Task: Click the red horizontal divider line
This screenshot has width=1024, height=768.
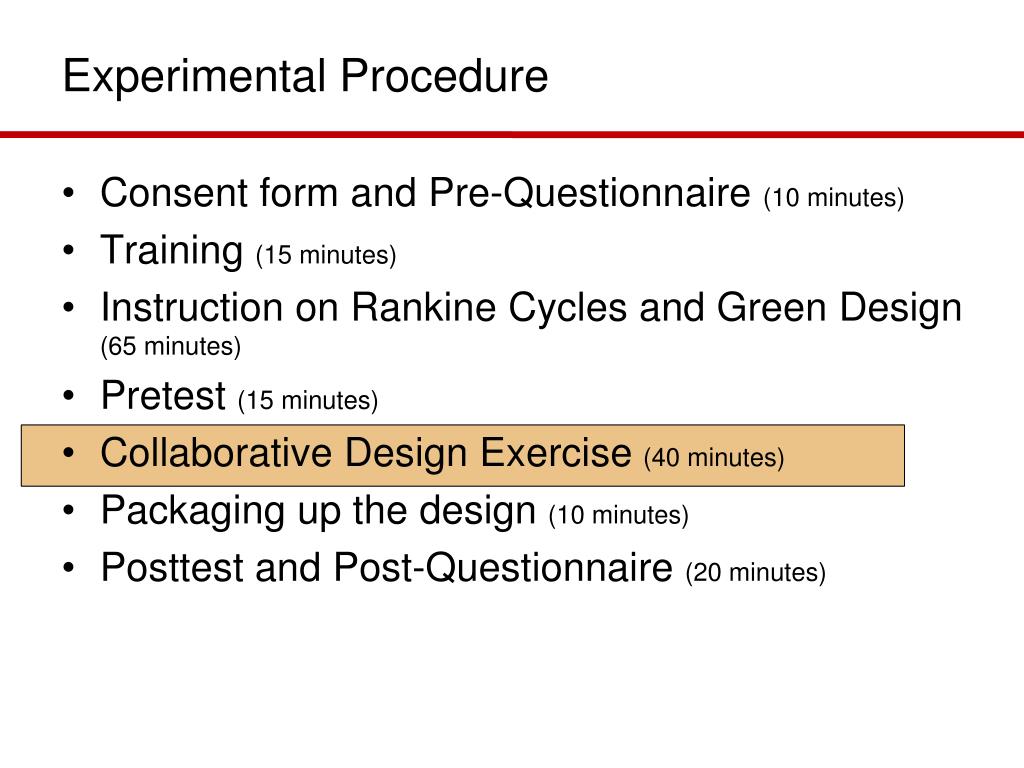Action: [x=512, y=135]
